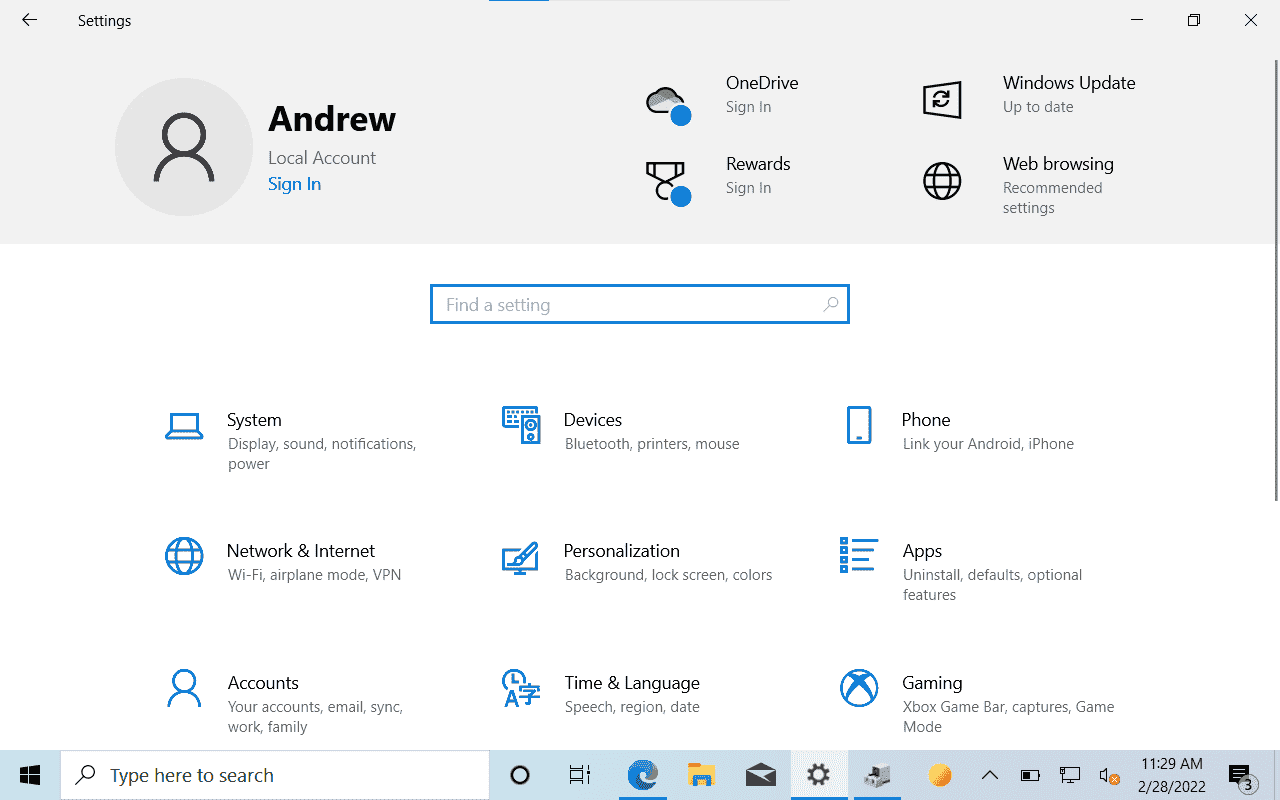This screenshot has width=1280, height=800.
Task: Open the System settings category
Action: pos(297,441)
